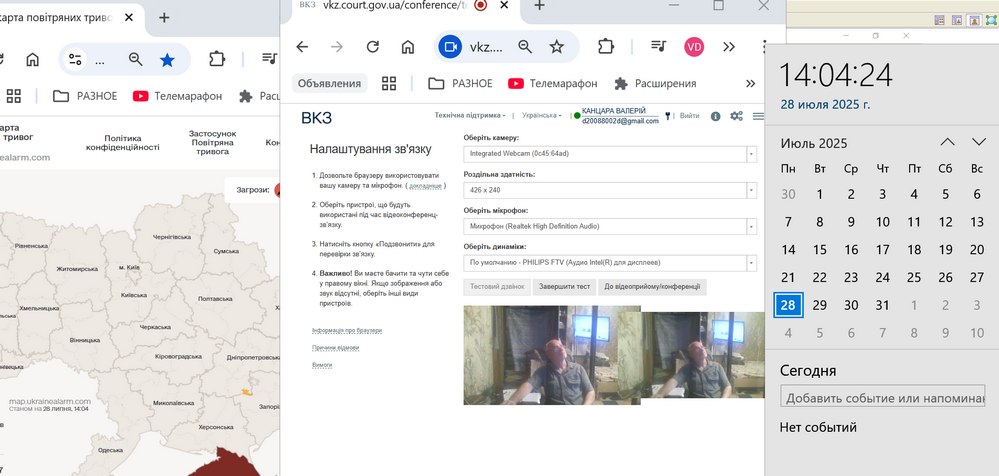Open media control icon in ВКЗ window toolbar
Screen dimensions: 999x476
658,46
